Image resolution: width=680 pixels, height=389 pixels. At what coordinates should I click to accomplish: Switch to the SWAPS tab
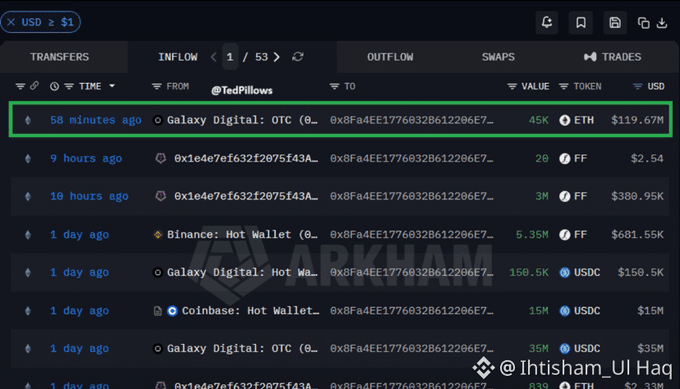pos(498,57)
